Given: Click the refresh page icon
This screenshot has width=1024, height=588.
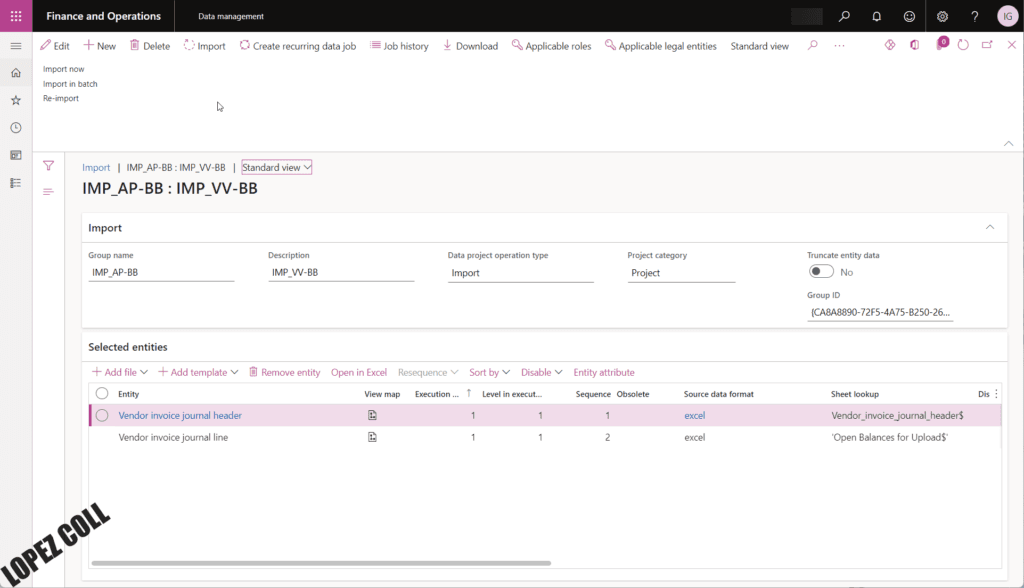Looking at the screenshot, I should tap(963, 46).
